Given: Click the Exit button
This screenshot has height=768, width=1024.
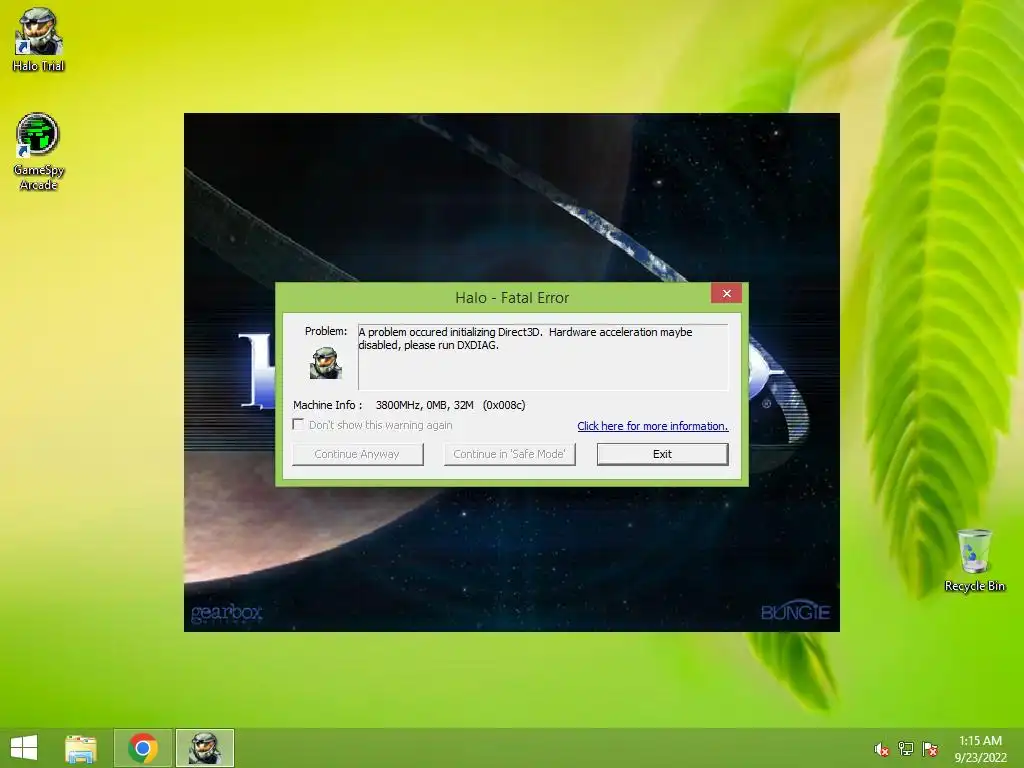Looking at the screenshot, I should pos(662,454).
